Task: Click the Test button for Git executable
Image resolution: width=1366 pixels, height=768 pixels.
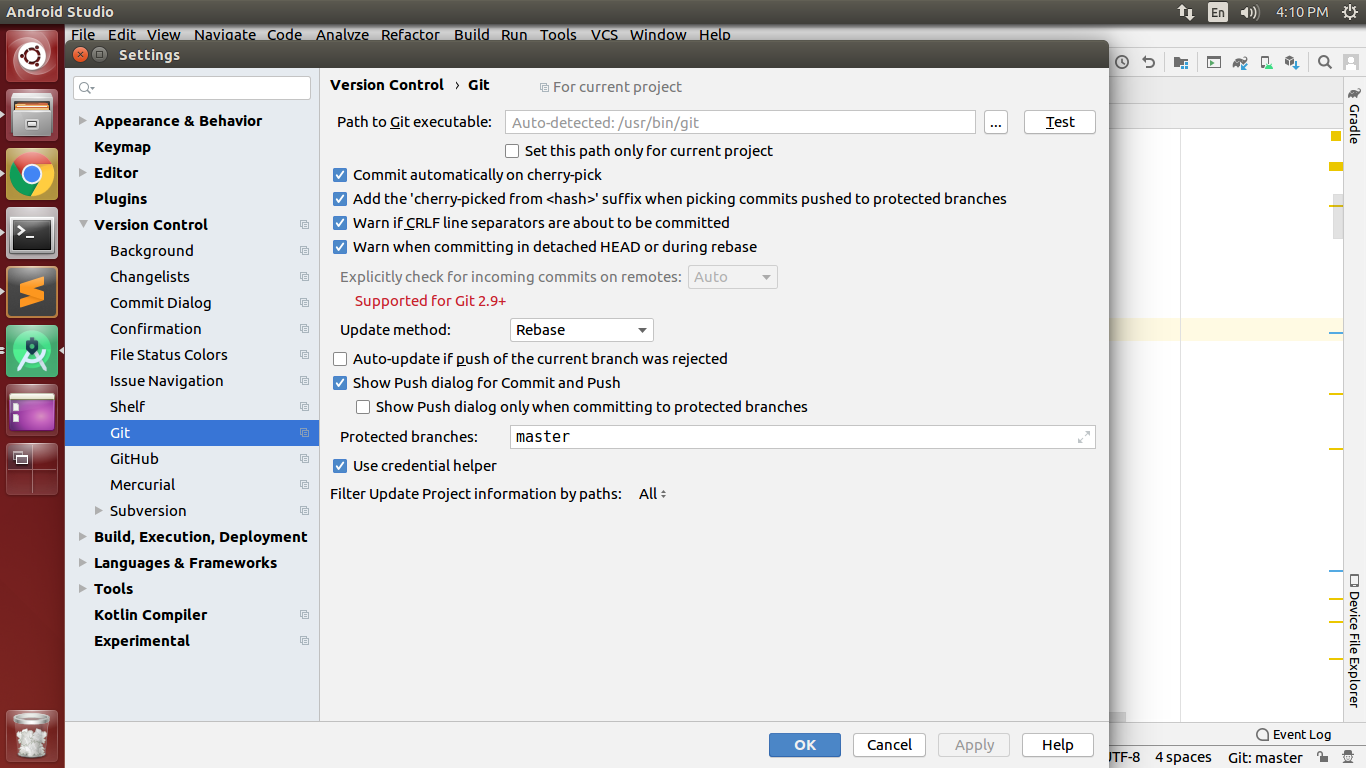Action: pyautogui.click(x=1060, y=122)
